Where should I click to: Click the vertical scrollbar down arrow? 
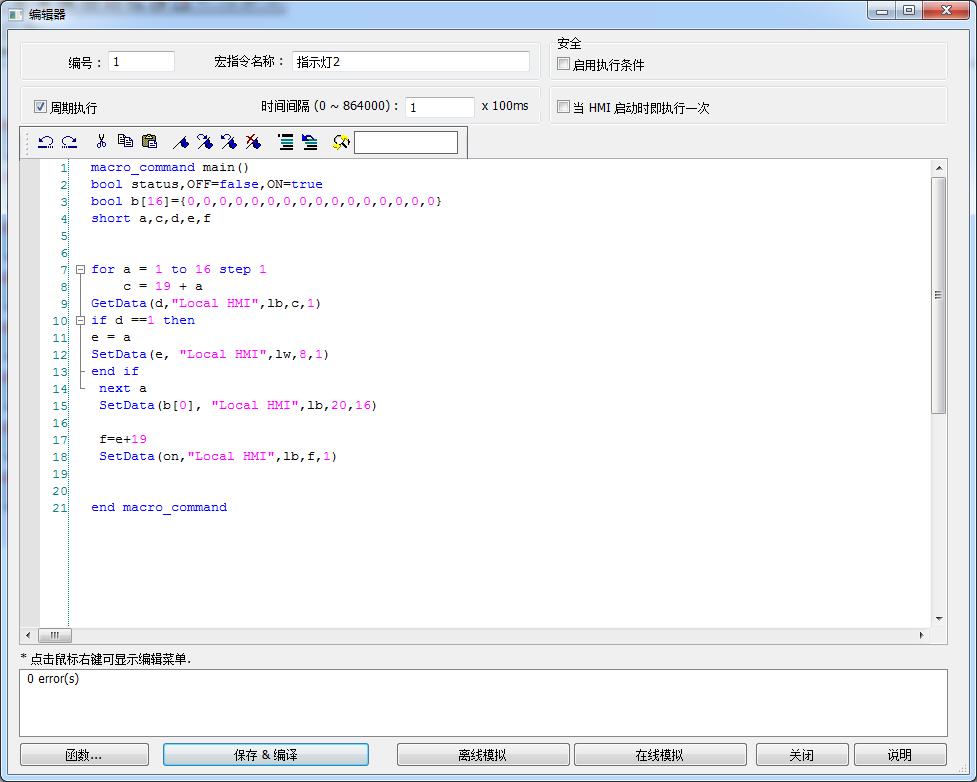pos(938,619)
